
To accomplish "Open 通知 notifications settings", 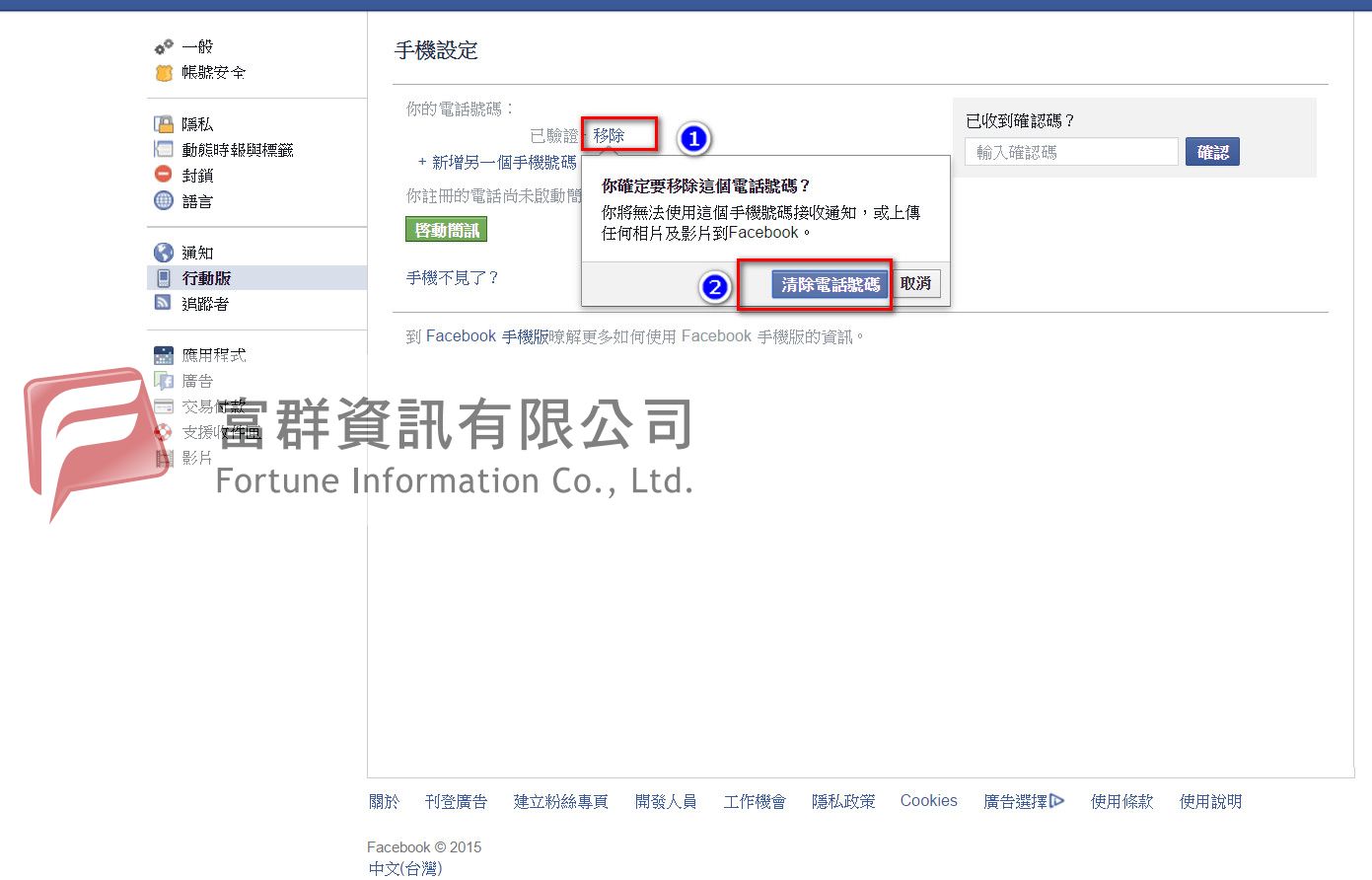I will tap(197, 253).
